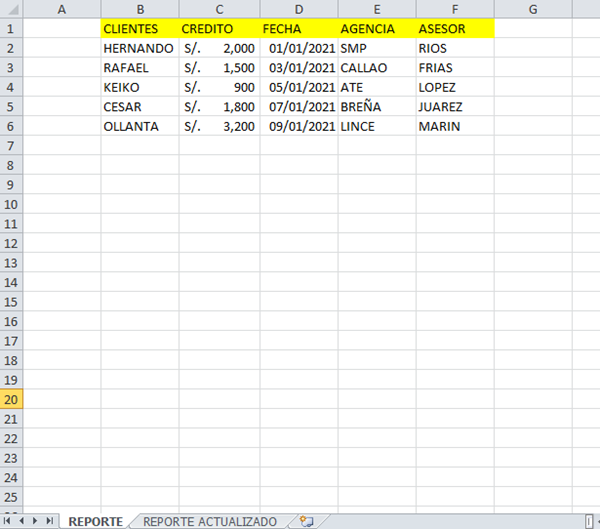
Task: Select row 6 header
Action: pos(11,126)
